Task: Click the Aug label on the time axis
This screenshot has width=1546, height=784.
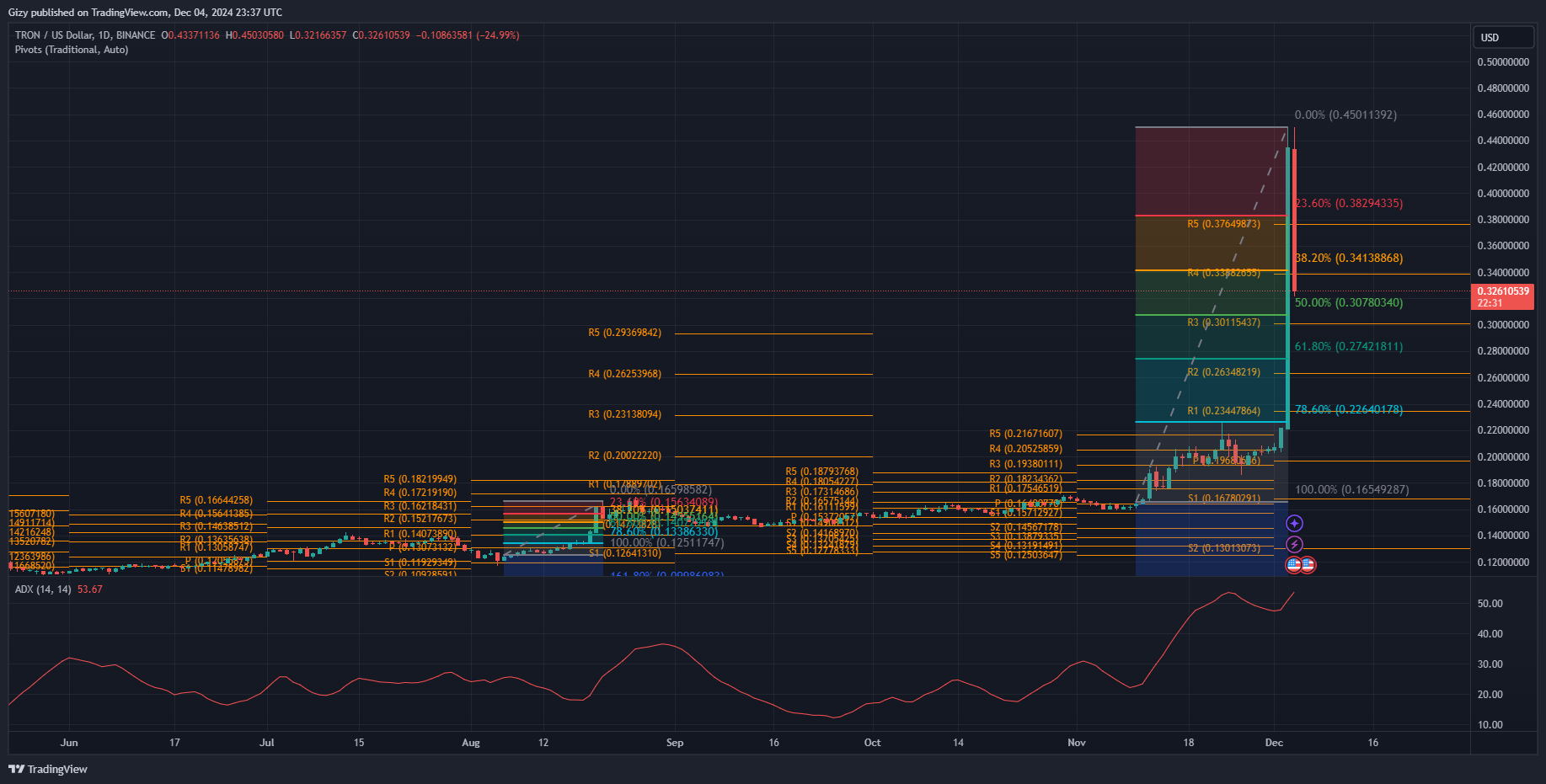Action: [471, 743]
